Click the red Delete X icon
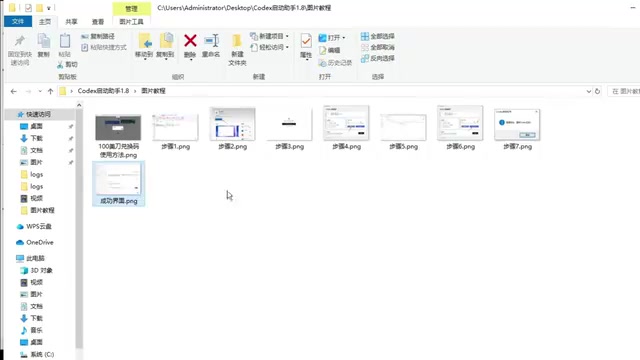The image size is (640, 360). click(x=190, y=40)
